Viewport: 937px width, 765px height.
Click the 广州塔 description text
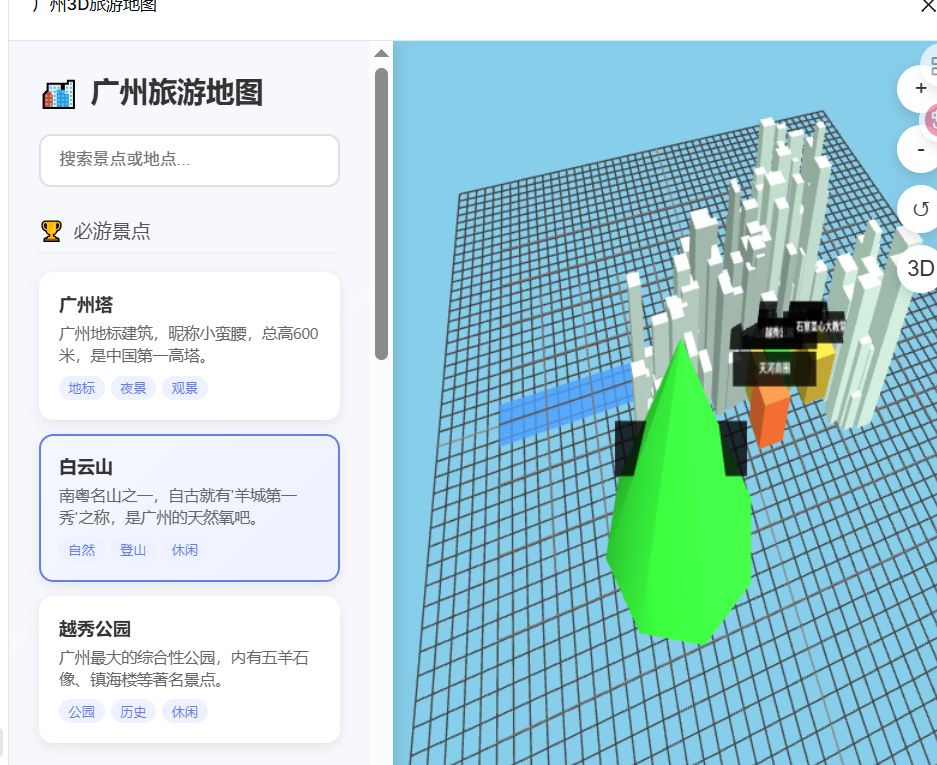(188, 345)
